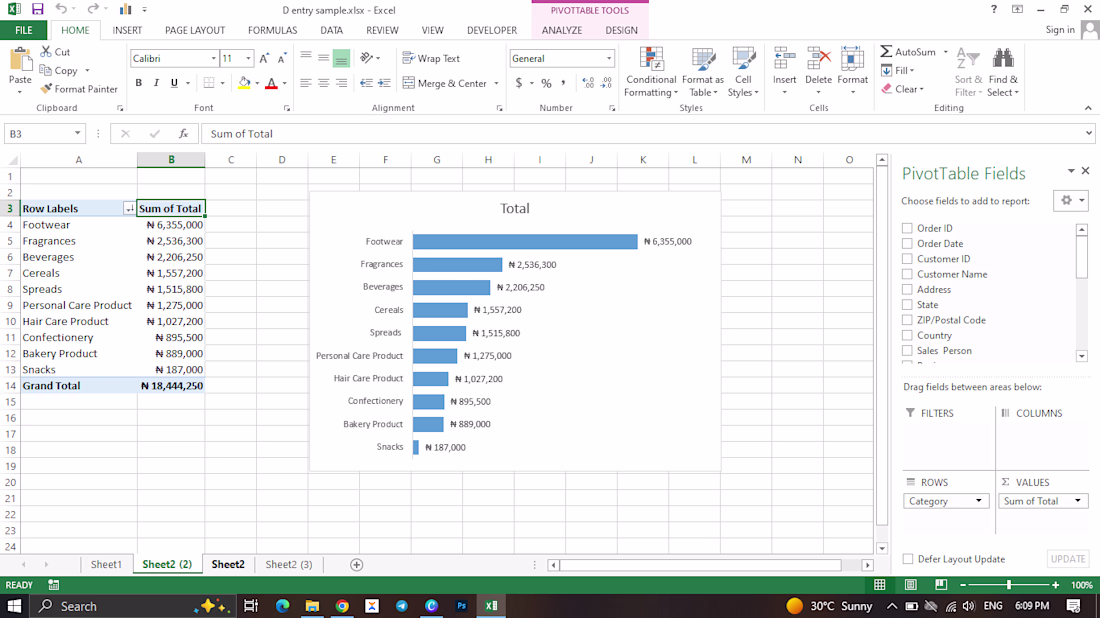Open the ANALYZE PivotTable tools tab
1100x618 pixels.
(x=562, y=30)
